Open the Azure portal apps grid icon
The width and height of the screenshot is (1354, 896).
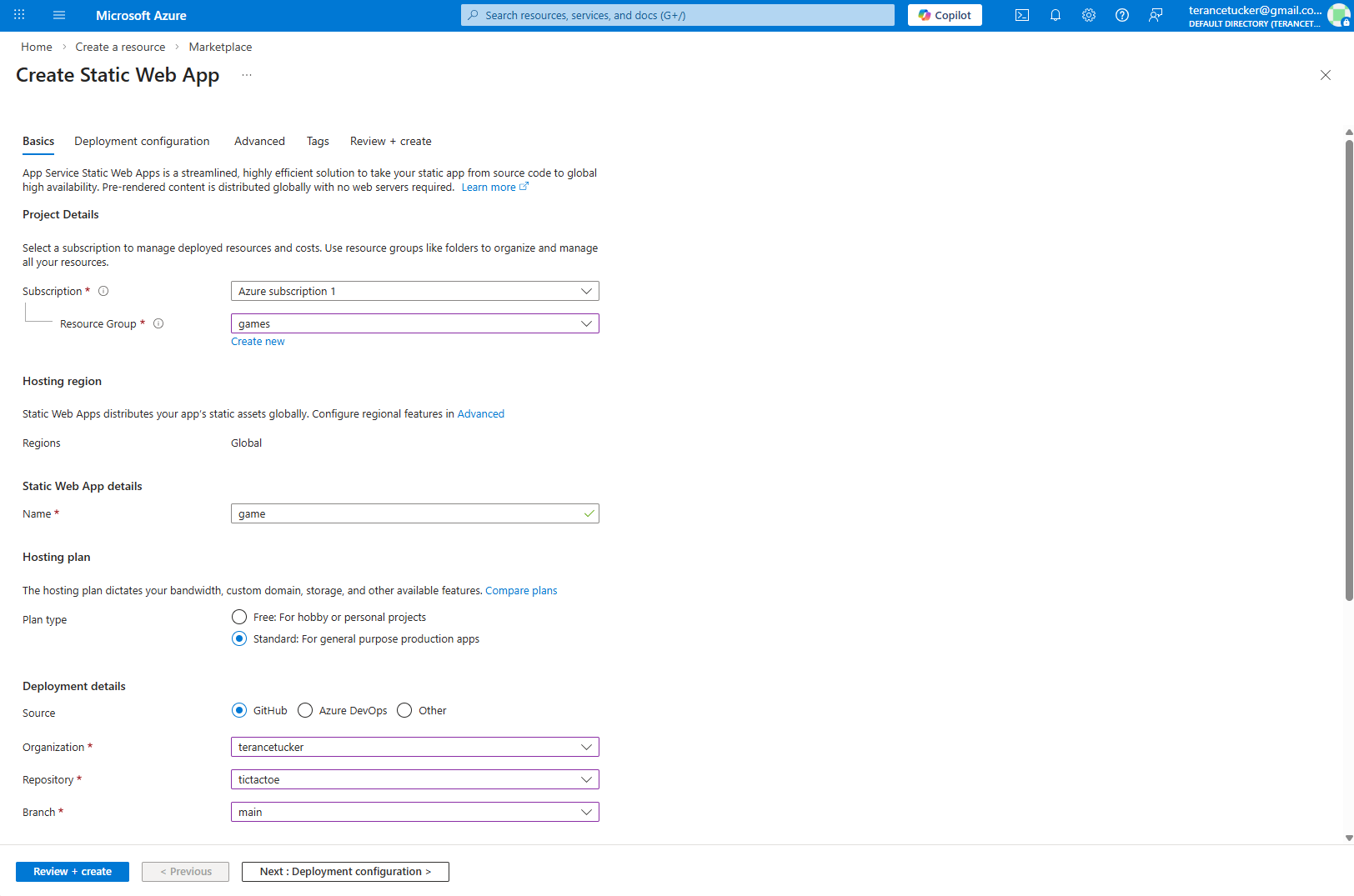tap(19, 15)
